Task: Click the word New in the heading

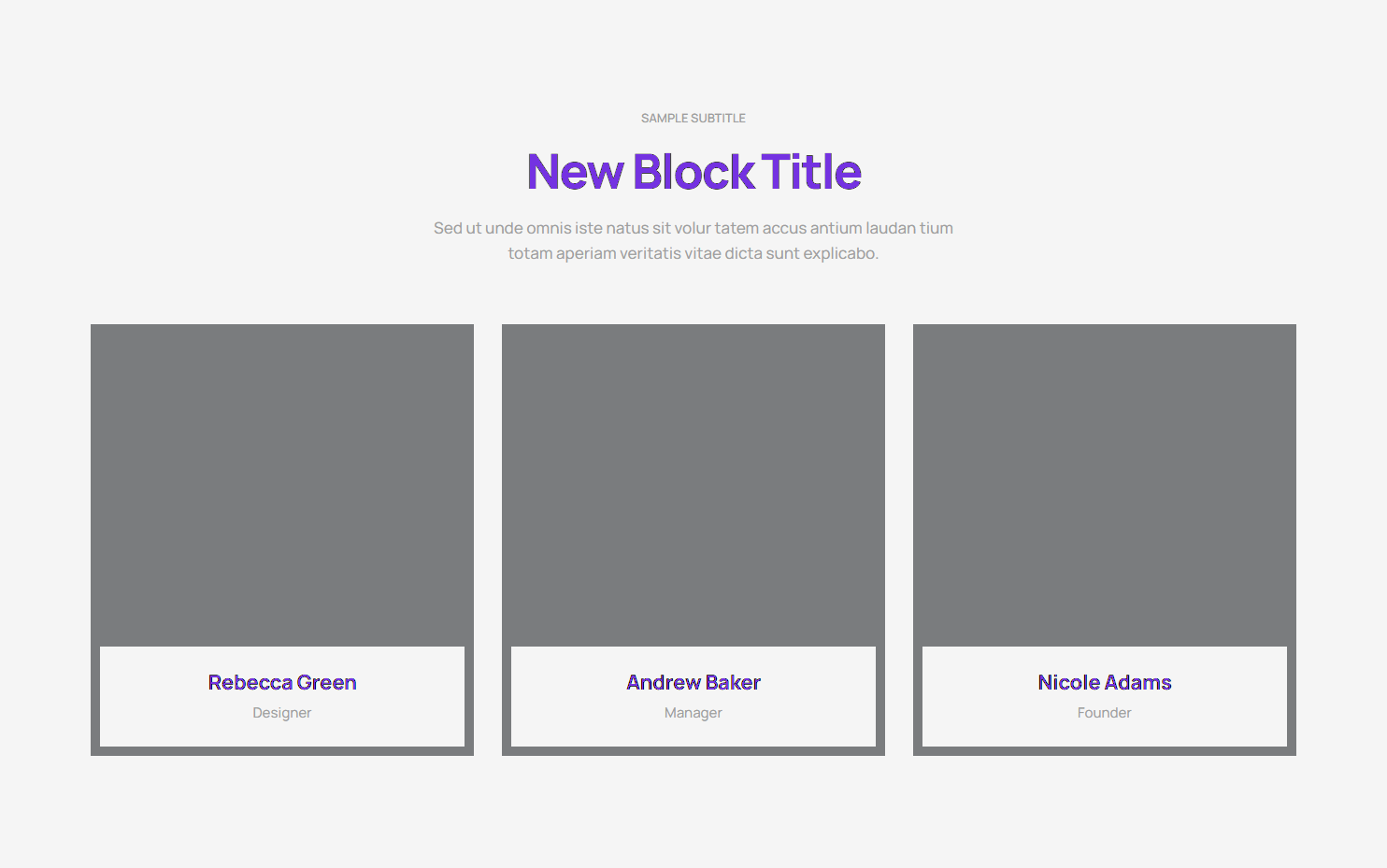Action: 575,173
